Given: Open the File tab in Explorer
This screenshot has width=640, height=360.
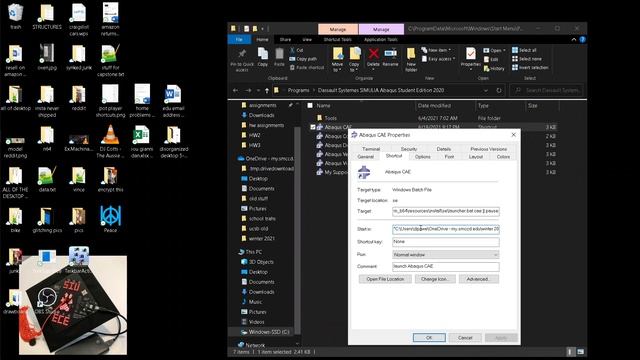Looking at the screenshot, I should (x=239, y=40).
